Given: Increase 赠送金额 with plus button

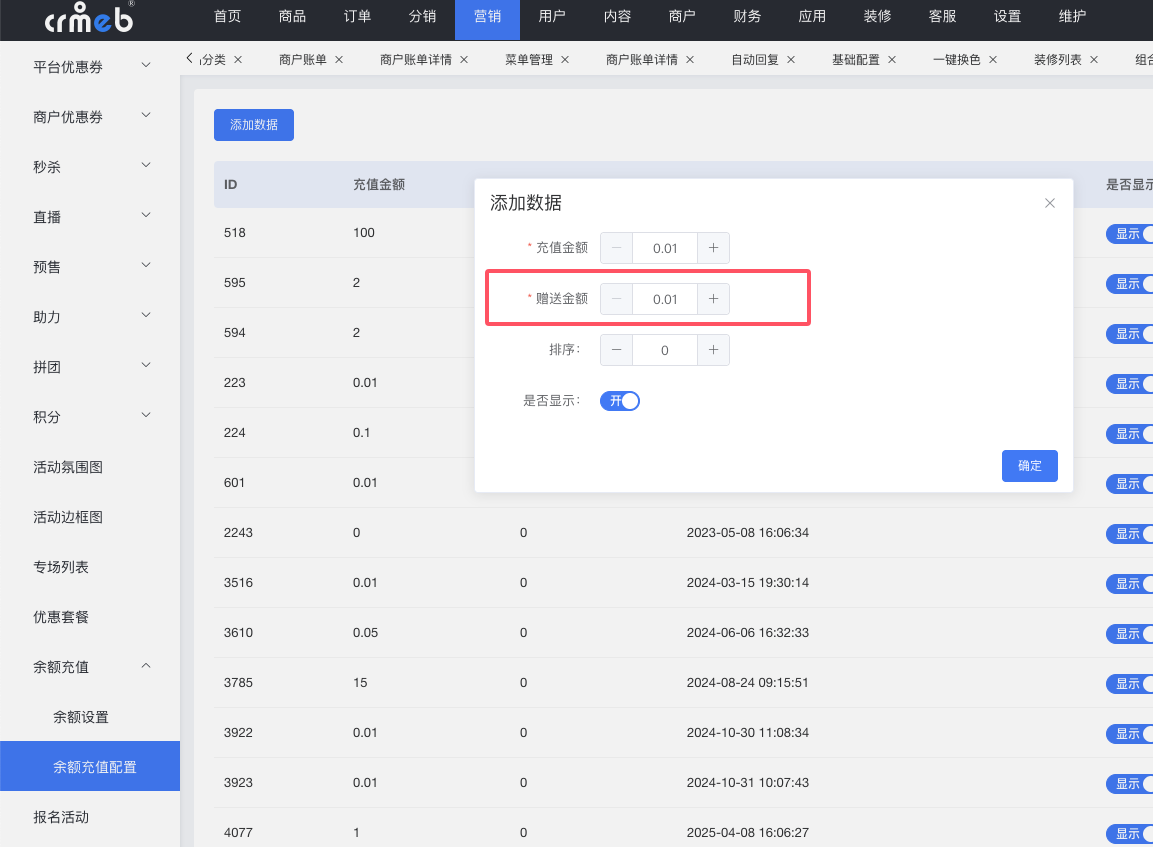Looking at the screenshot, I should tap(713, 299).
